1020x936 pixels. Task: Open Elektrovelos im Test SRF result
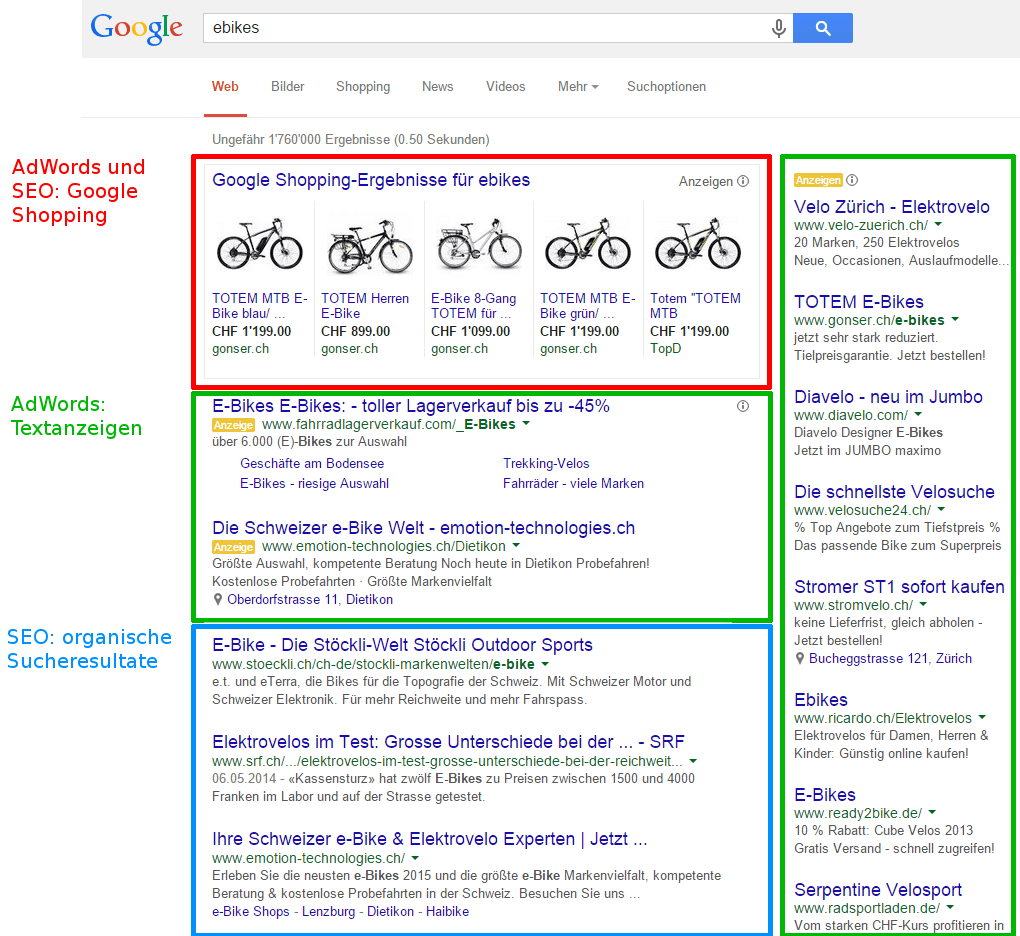[x=448, y=742]
